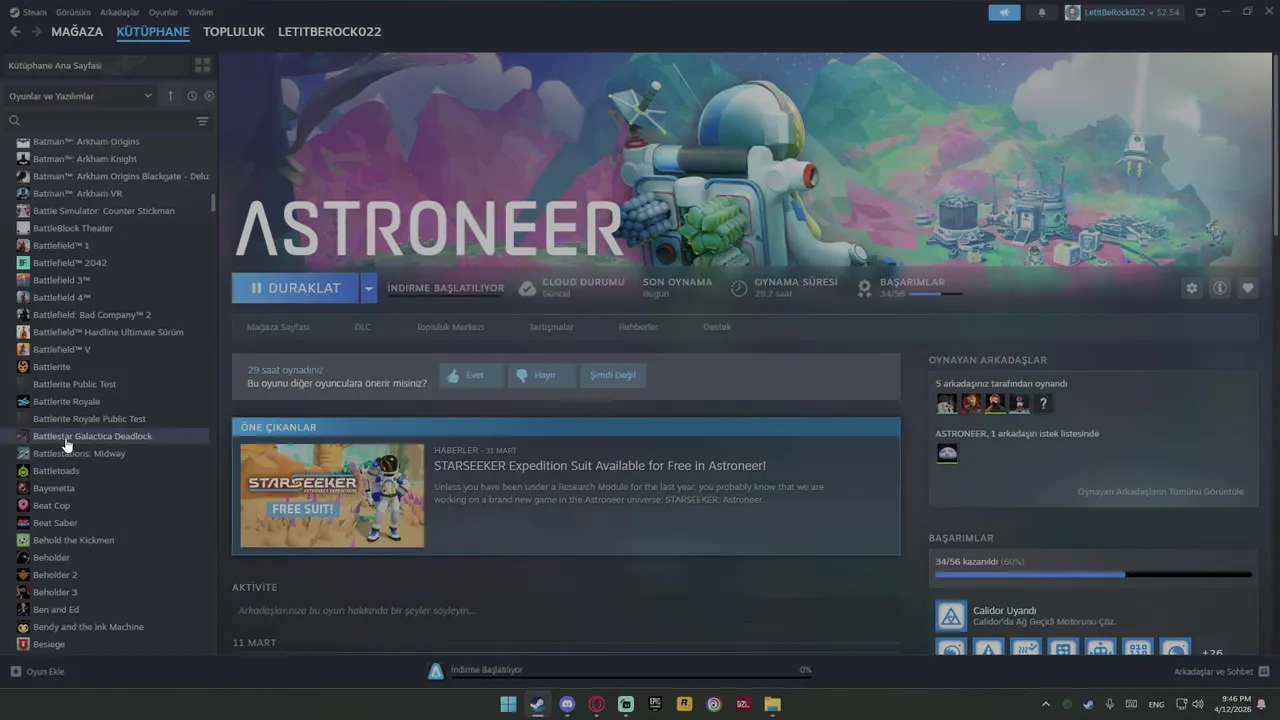
Task: Switch library to grid view icon
Action: pos(203,65)
